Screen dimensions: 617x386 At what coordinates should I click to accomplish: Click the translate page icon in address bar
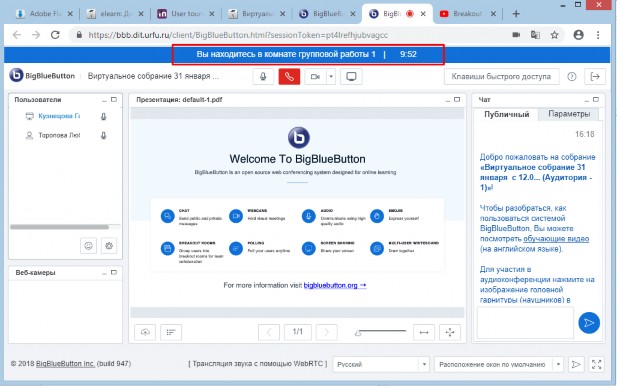[535, 35]
